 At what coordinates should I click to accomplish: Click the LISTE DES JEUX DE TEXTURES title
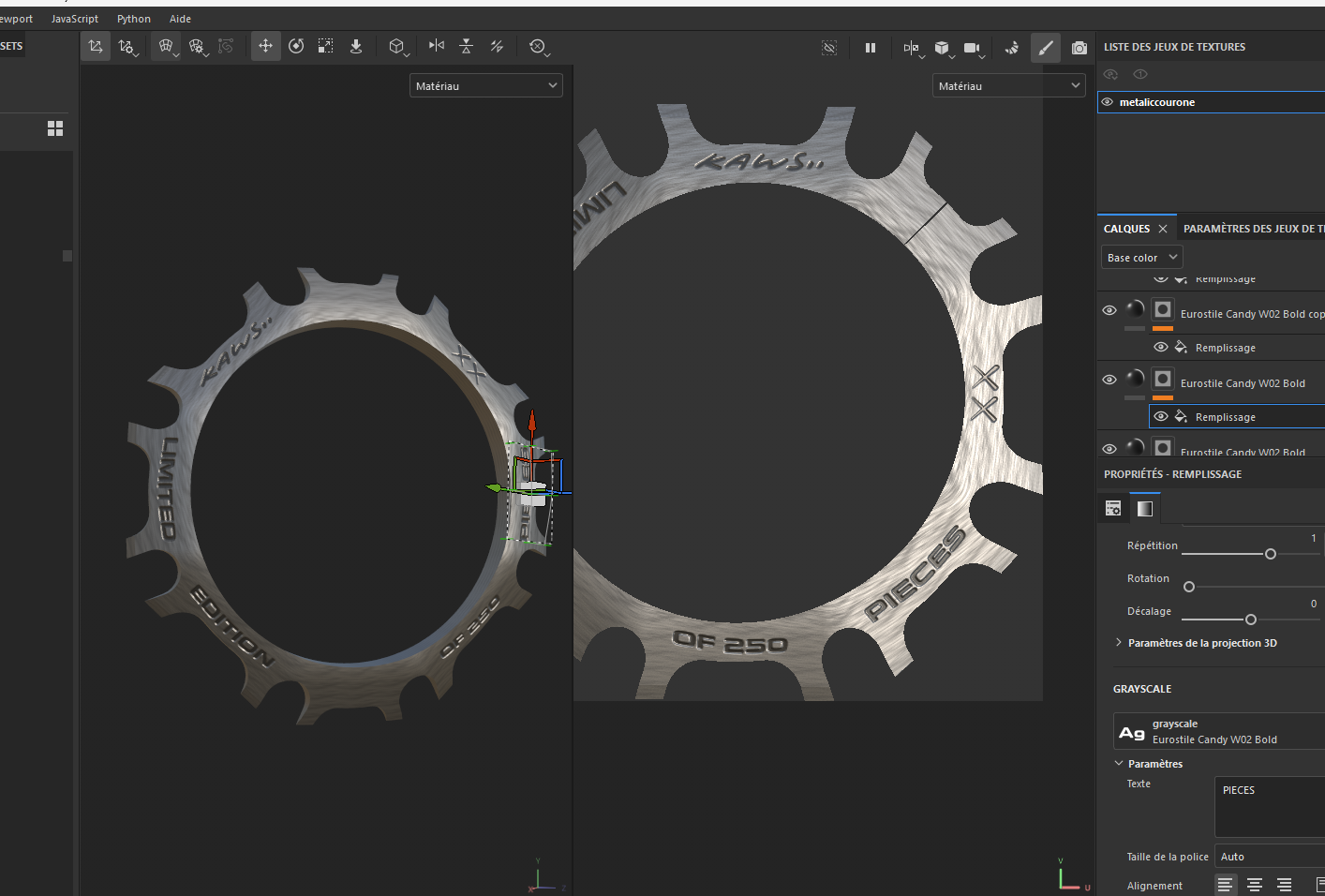point(1174,47)
